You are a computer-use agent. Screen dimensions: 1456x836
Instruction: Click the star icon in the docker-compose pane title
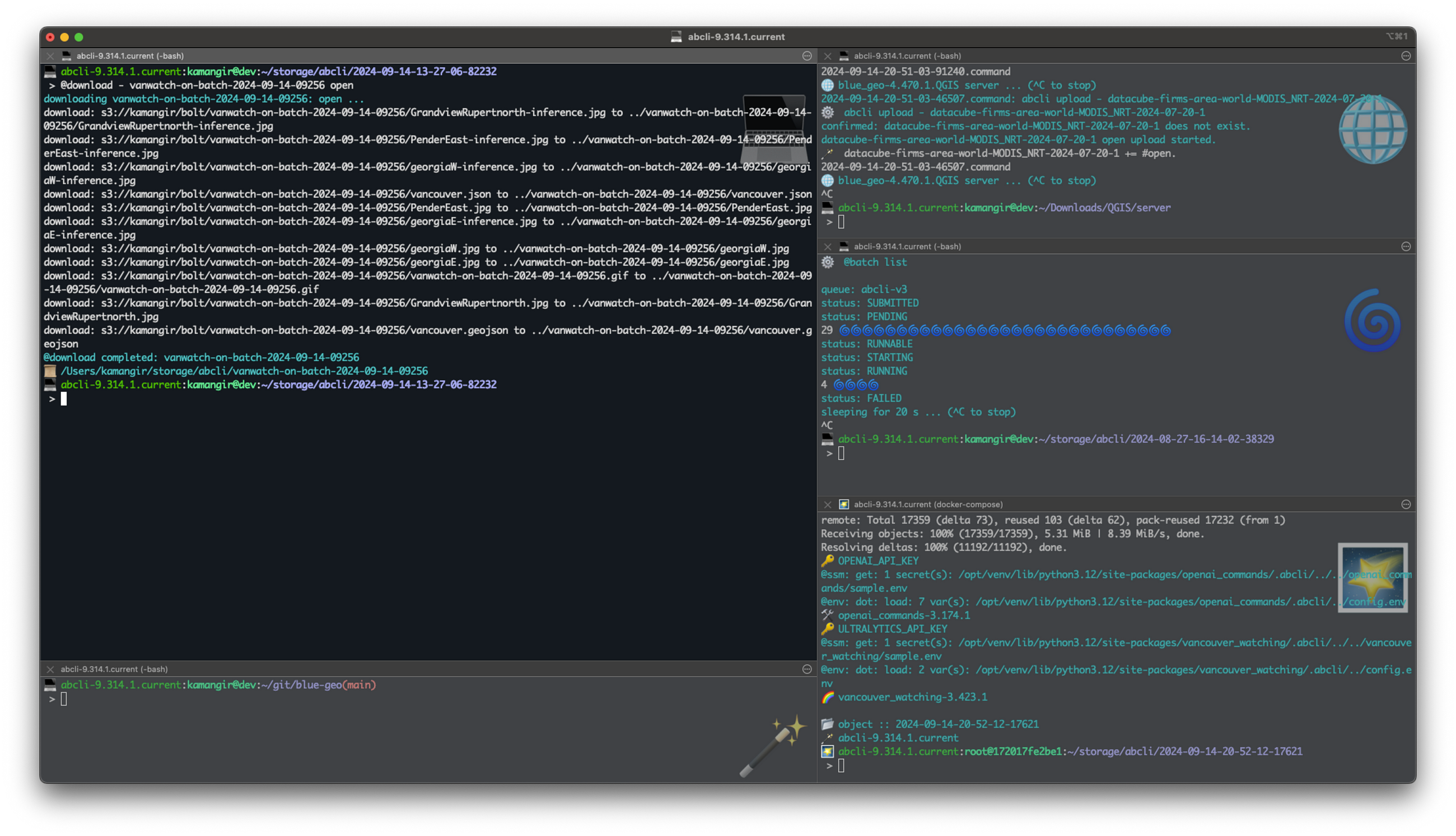[843, 504]
